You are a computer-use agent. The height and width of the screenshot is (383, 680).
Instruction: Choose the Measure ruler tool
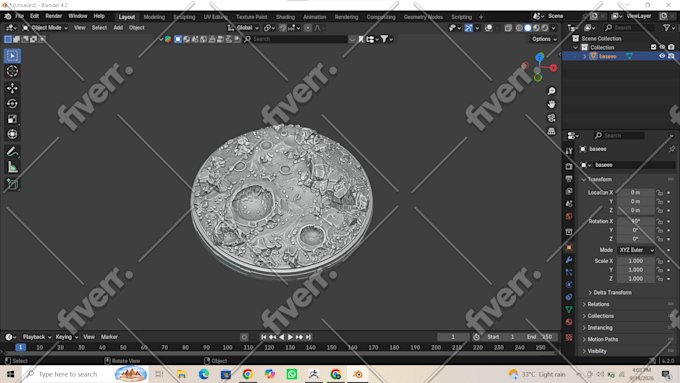(x=12, y=167)
